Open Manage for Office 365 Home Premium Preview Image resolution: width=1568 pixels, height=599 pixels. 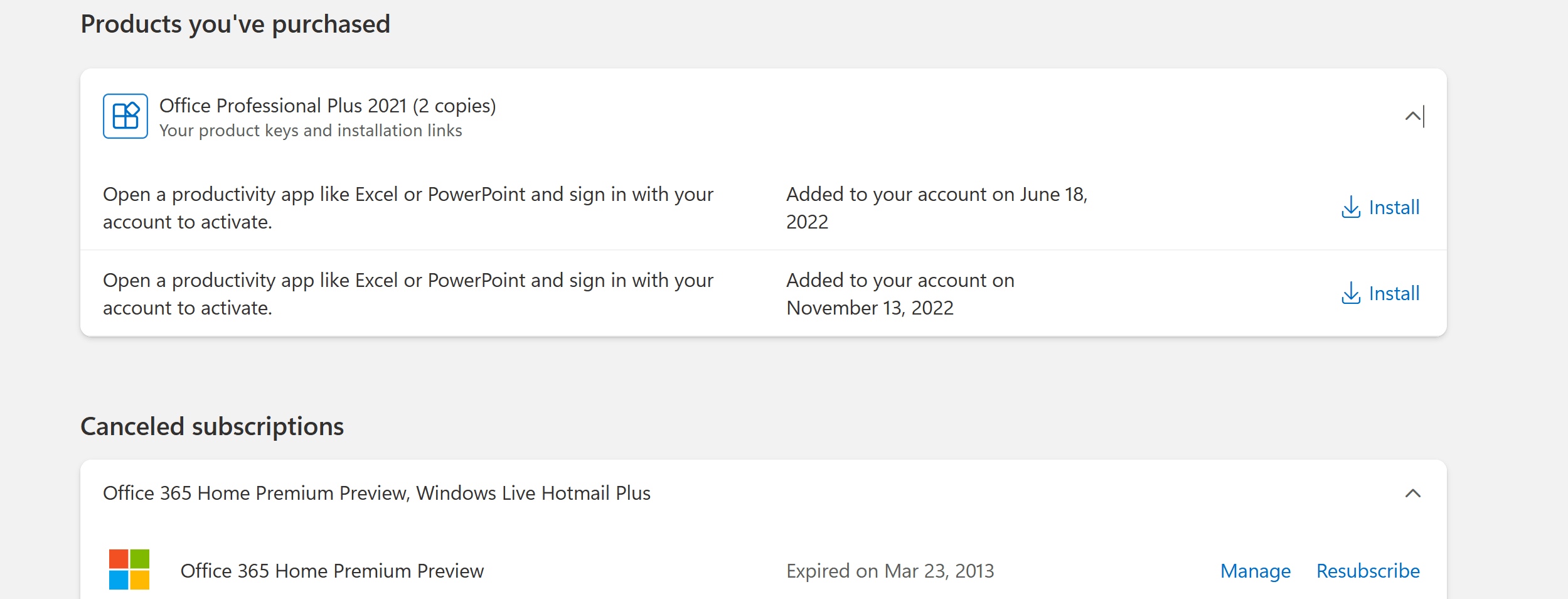point(1256,571)
